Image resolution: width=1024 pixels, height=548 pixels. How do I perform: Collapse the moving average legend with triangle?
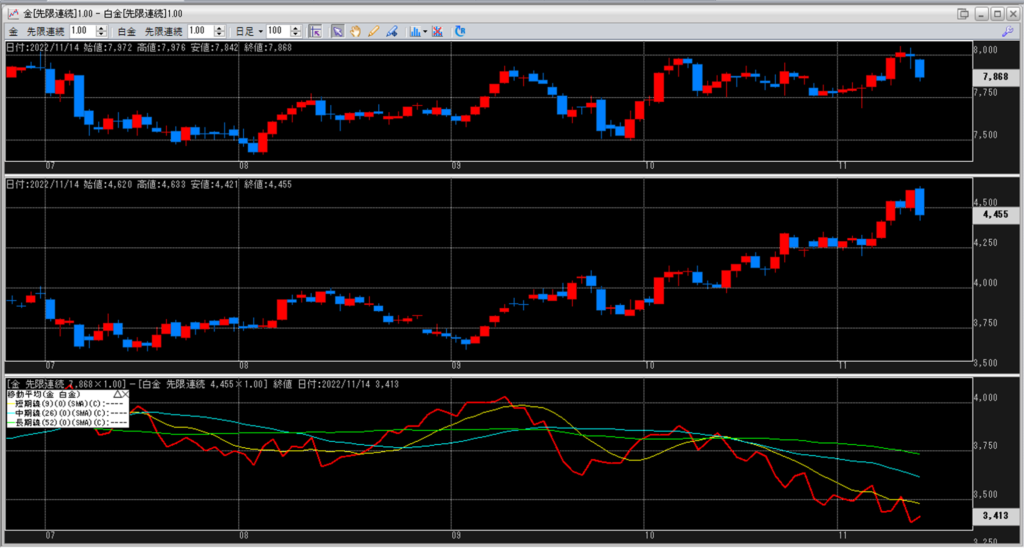pos(118,395)
